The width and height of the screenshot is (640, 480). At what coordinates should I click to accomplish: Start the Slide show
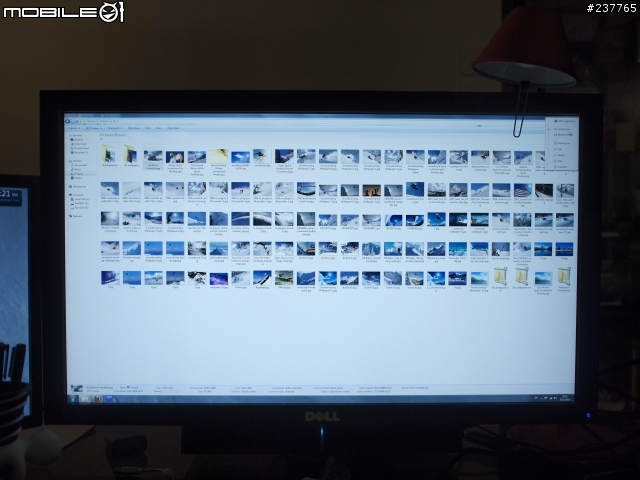(x=133, y=128)
